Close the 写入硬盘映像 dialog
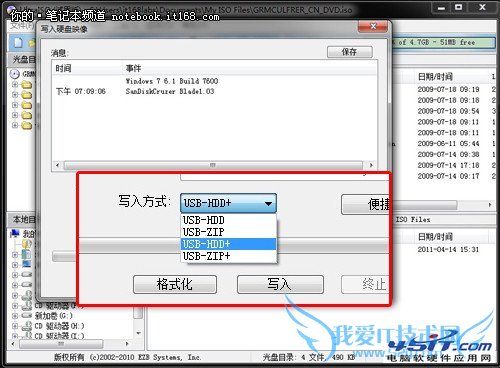 (373, 26)
